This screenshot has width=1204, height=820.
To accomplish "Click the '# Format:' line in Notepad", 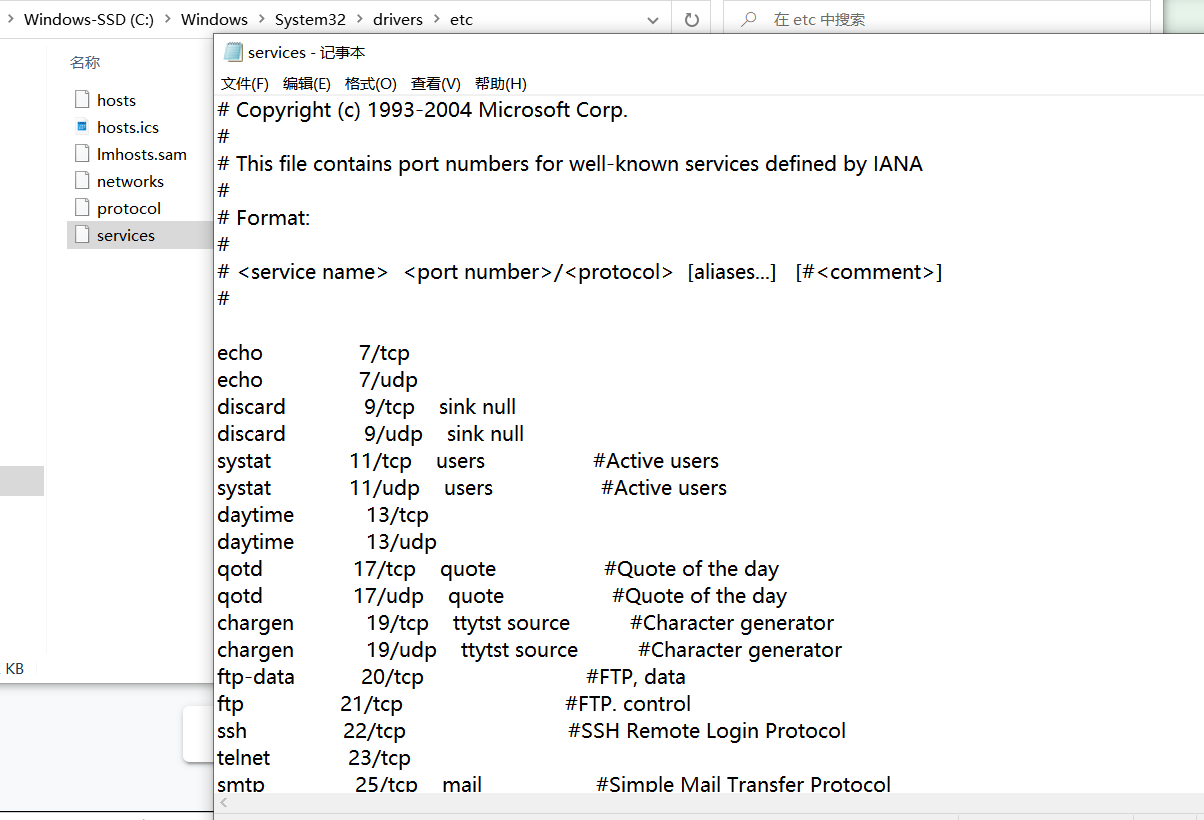I will (x=264, y=218).
